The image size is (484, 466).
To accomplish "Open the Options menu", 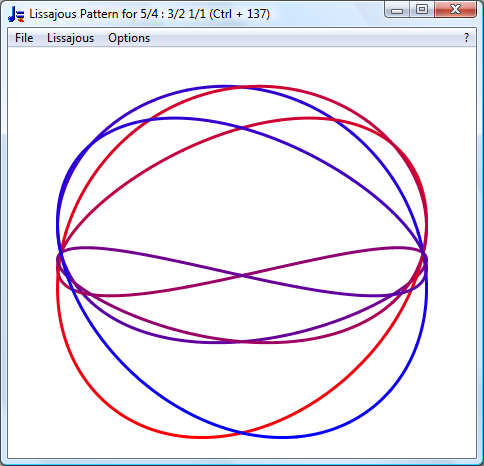I will click(129, 38).
